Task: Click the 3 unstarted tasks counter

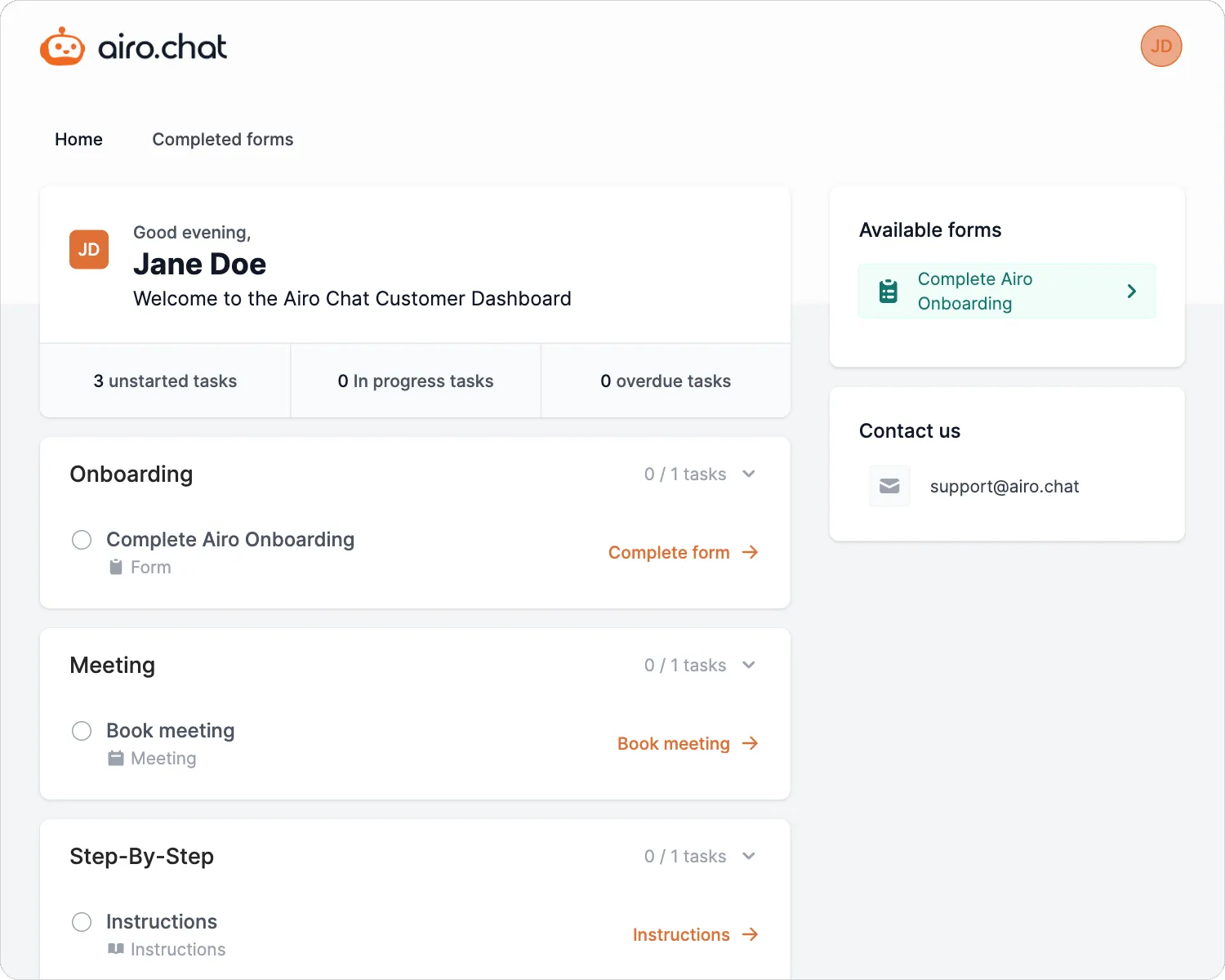Action: point(165,381)
